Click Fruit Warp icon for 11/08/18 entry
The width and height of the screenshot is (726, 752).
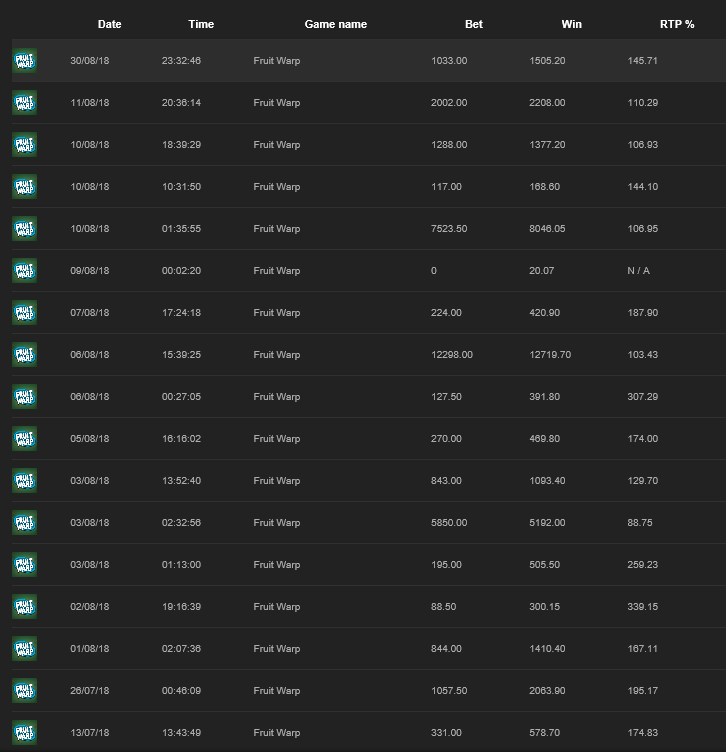click(24, 103)
